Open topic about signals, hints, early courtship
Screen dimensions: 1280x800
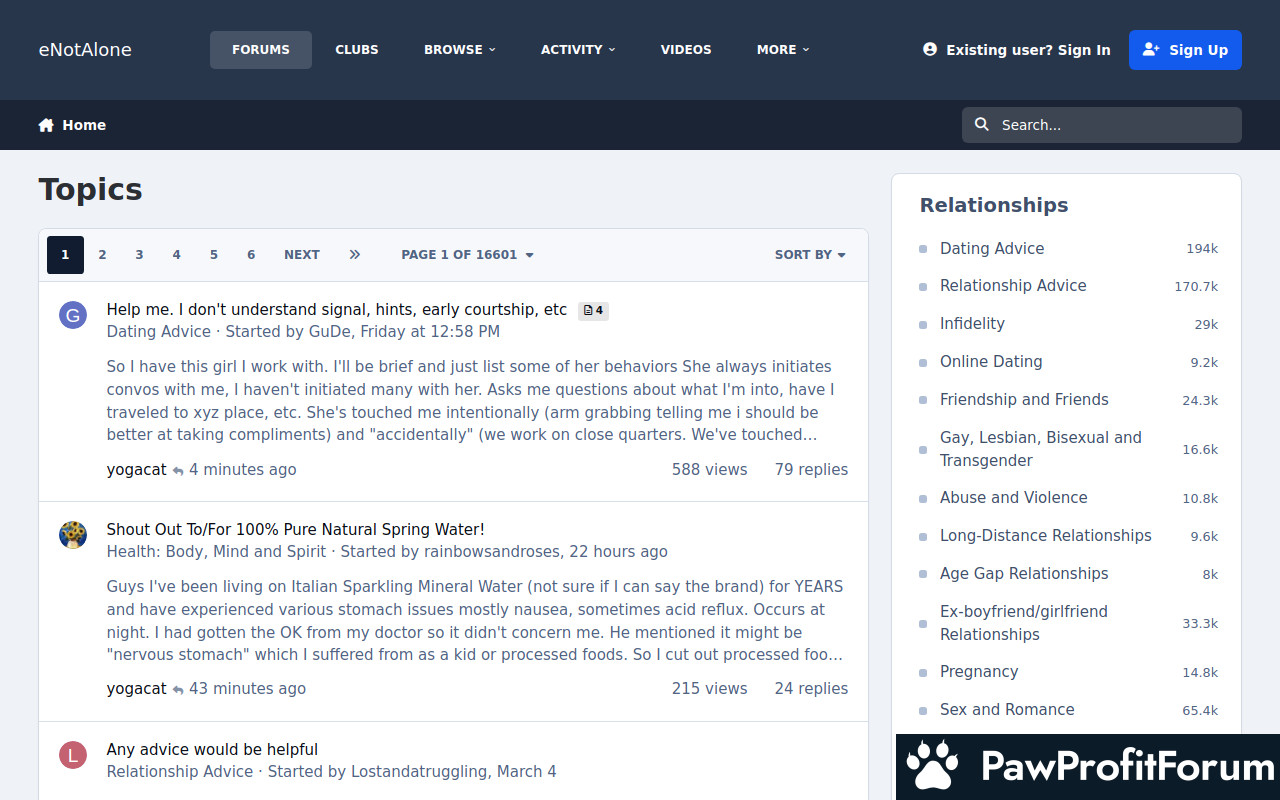[x=337, y=310]
